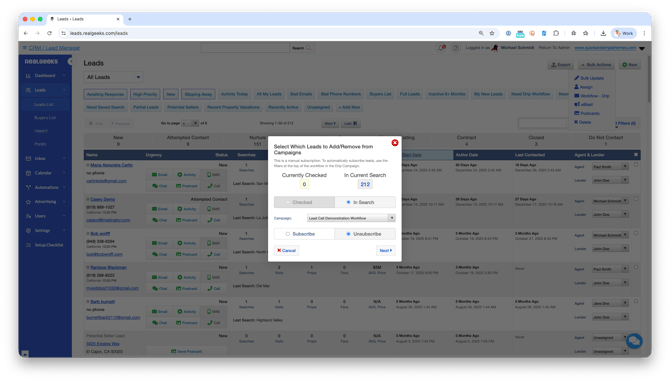The width and height of the screenshot is (670, 382).
Task: Open the help question mark icon
Action: tap(455, 48)
